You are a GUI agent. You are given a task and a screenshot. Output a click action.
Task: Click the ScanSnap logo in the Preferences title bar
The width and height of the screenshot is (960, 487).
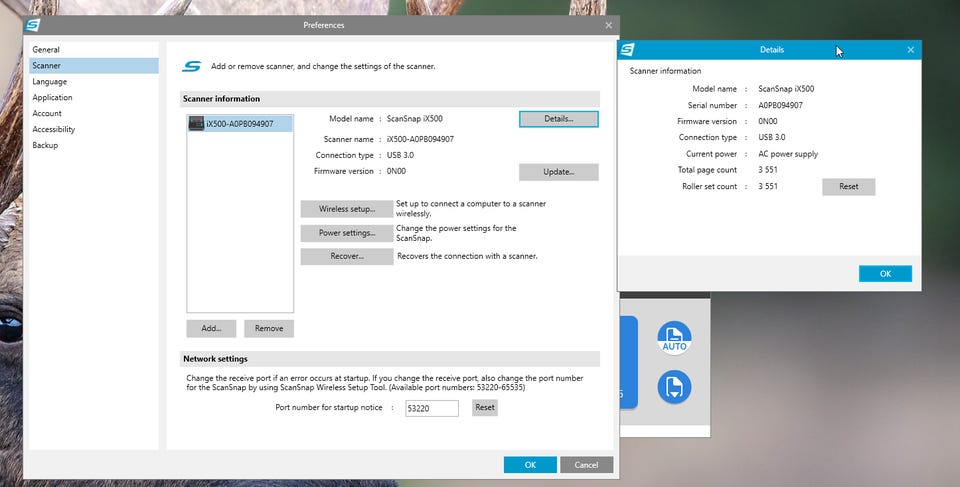coord(32,25)
